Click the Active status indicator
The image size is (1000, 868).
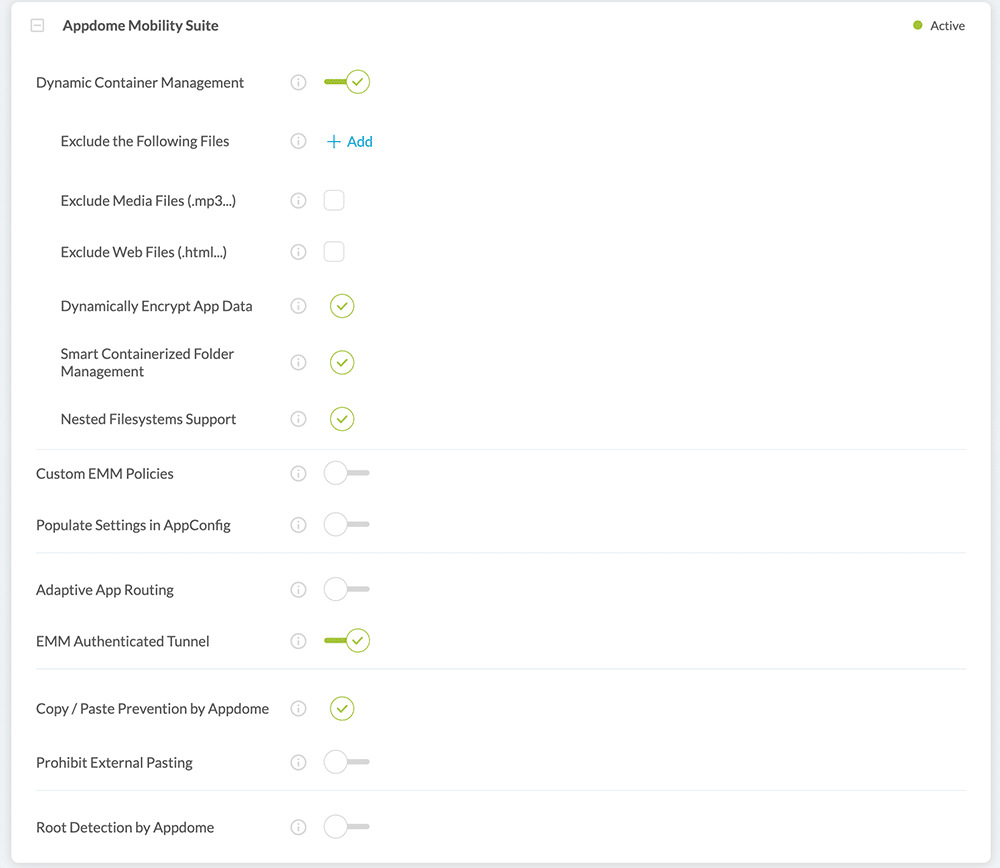coord(938,26)
